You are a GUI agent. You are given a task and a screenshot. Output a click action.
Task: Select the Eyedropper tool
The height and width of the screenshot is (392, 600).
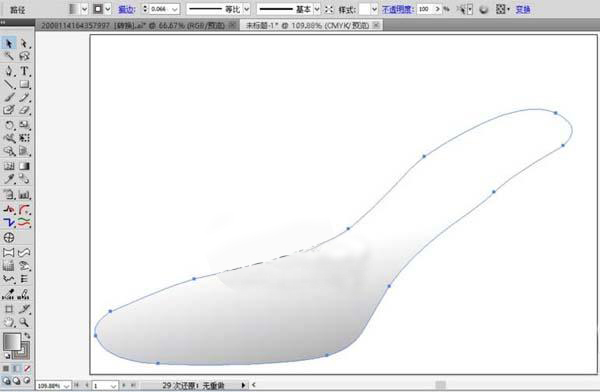[x=9, y=179]
